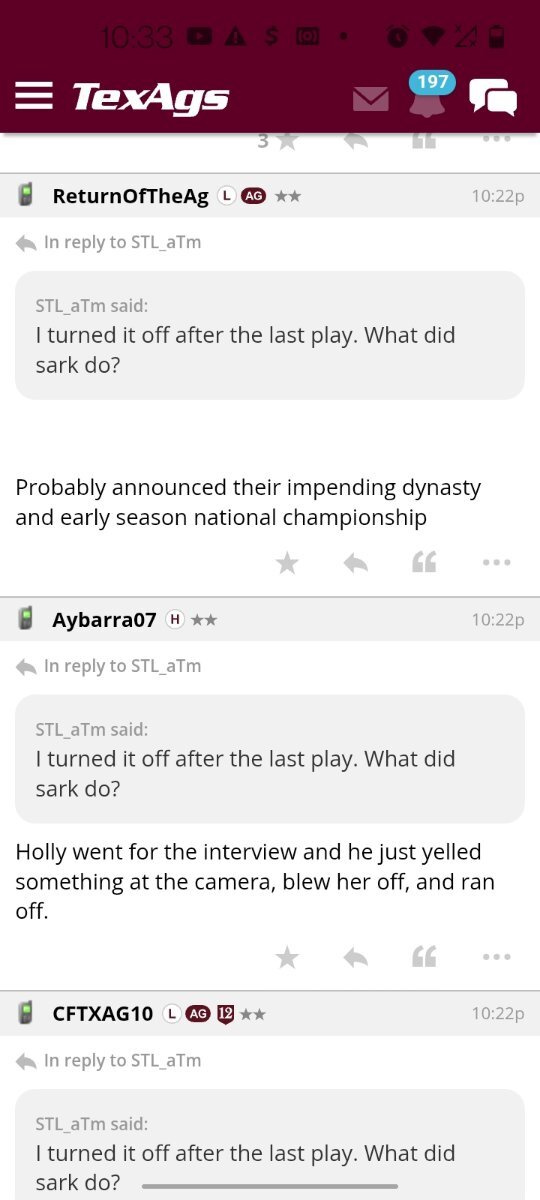This screenshot has width=540, height=1200.
Task: Open CFTXAG10 user profile
Action: pyautogui.click(x=102, y=1014)
